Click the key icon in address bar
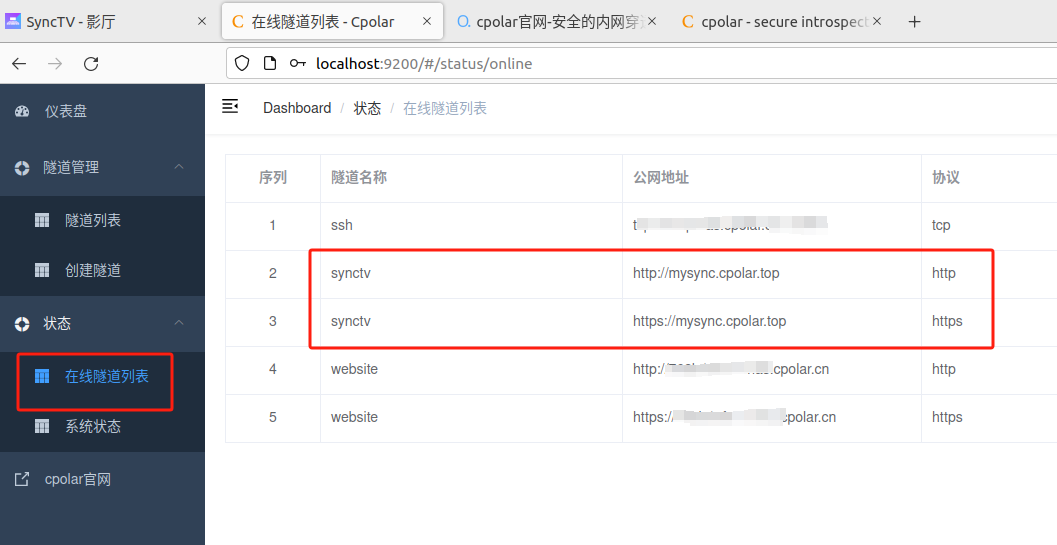This screenshot has height=545, width=1057. [298, 63]
